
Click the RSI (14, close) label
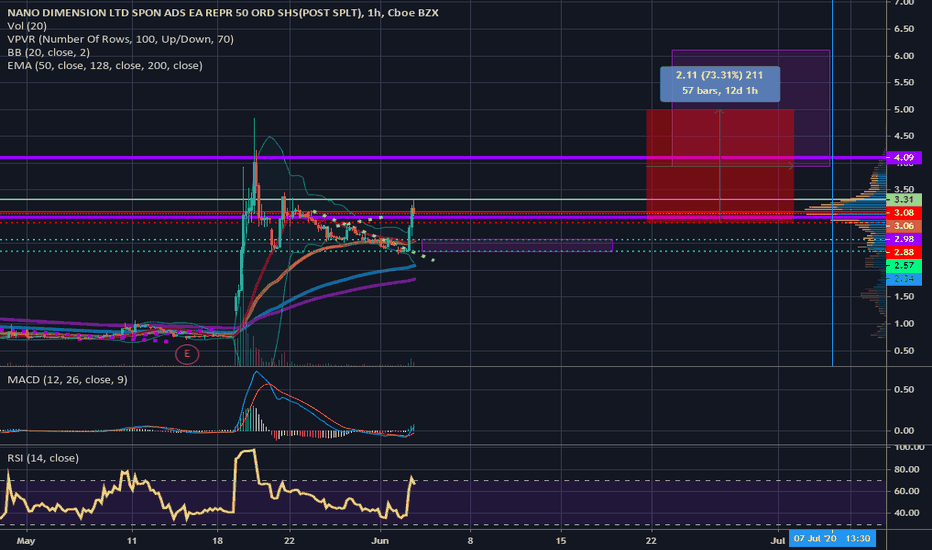click(x=43, y=458)
